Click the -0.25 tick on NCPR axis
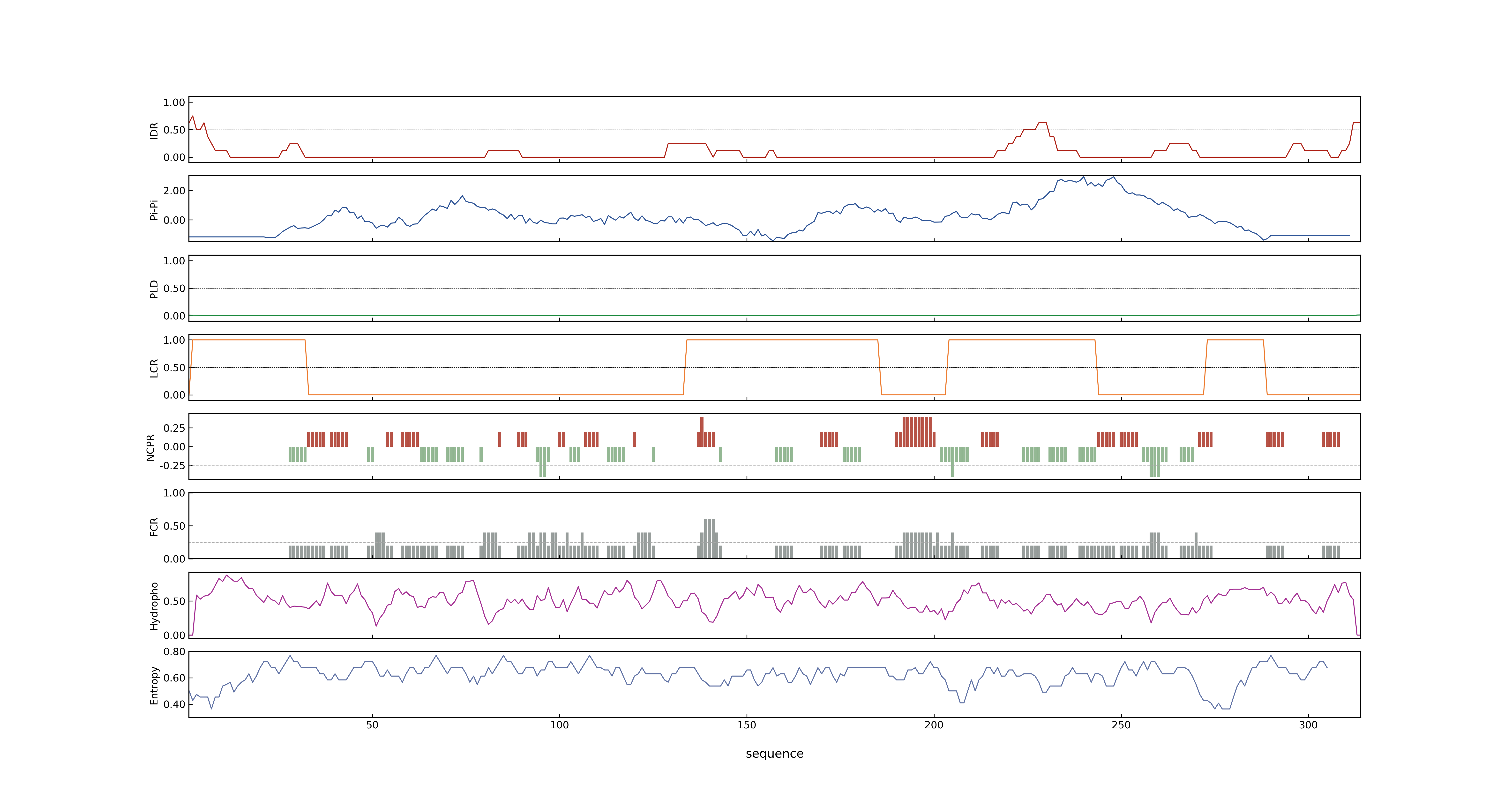 tap(172, 465)
